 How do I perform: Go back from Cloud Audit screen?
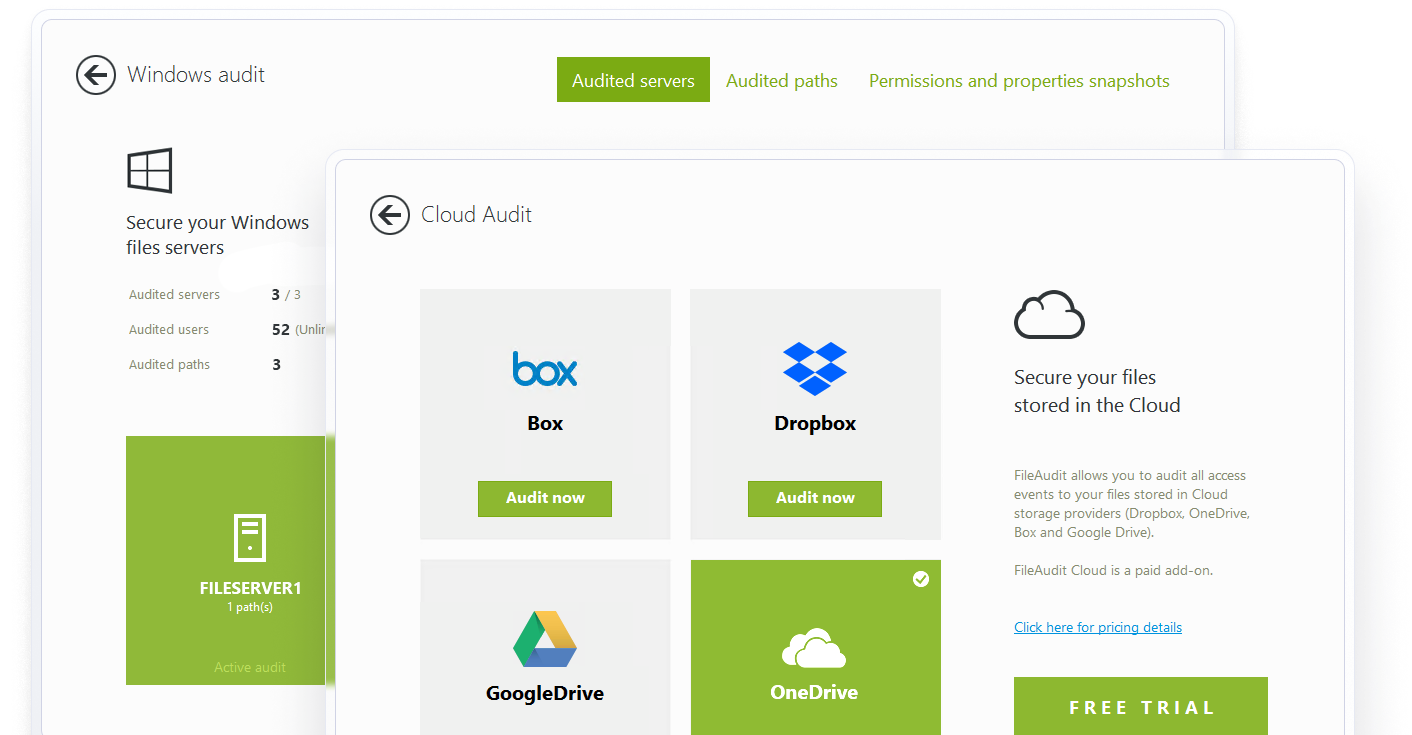click(390, 215)
